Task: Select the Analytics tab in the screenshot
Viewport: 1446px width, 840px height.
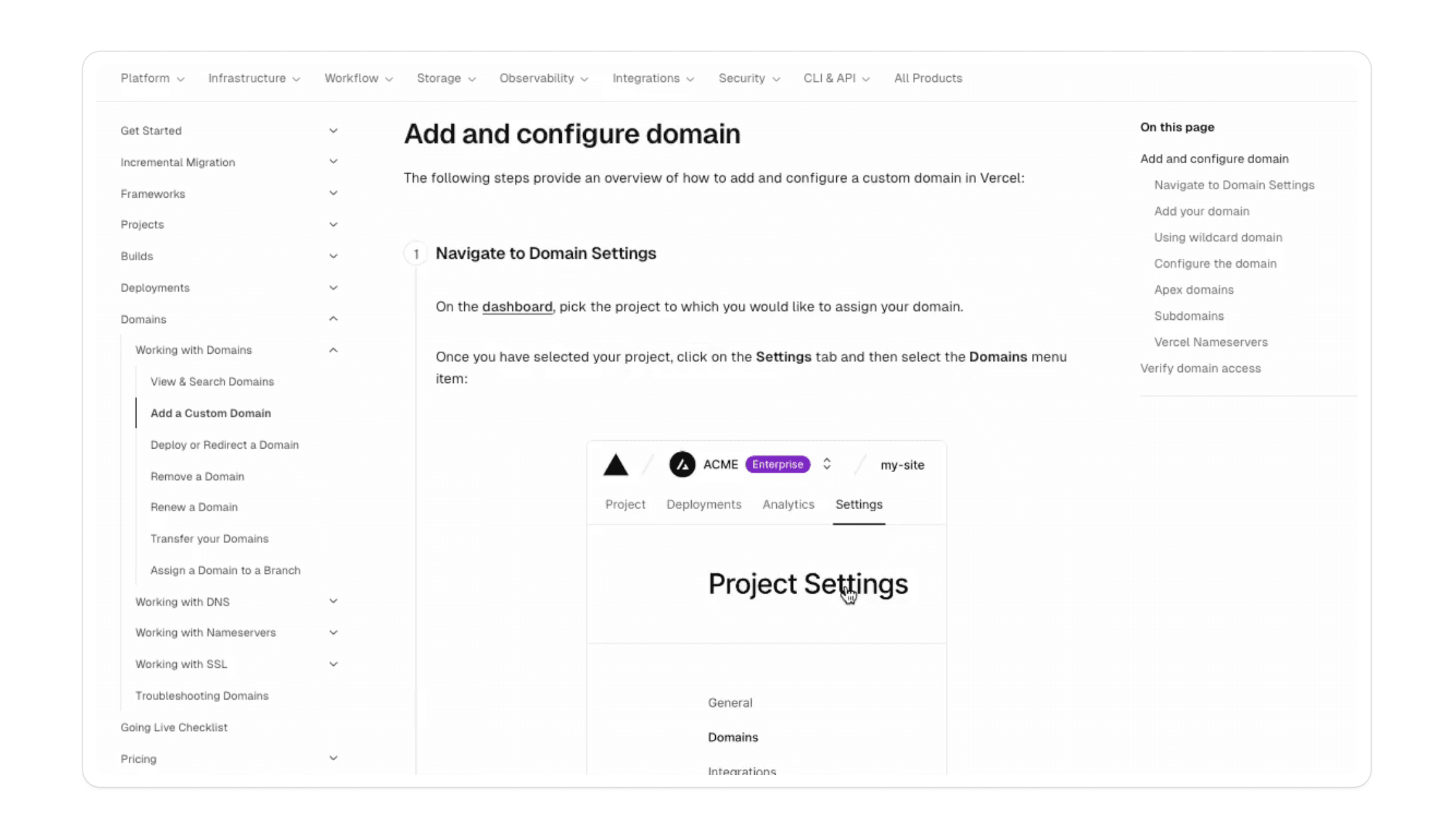Action: click(788, 504)
